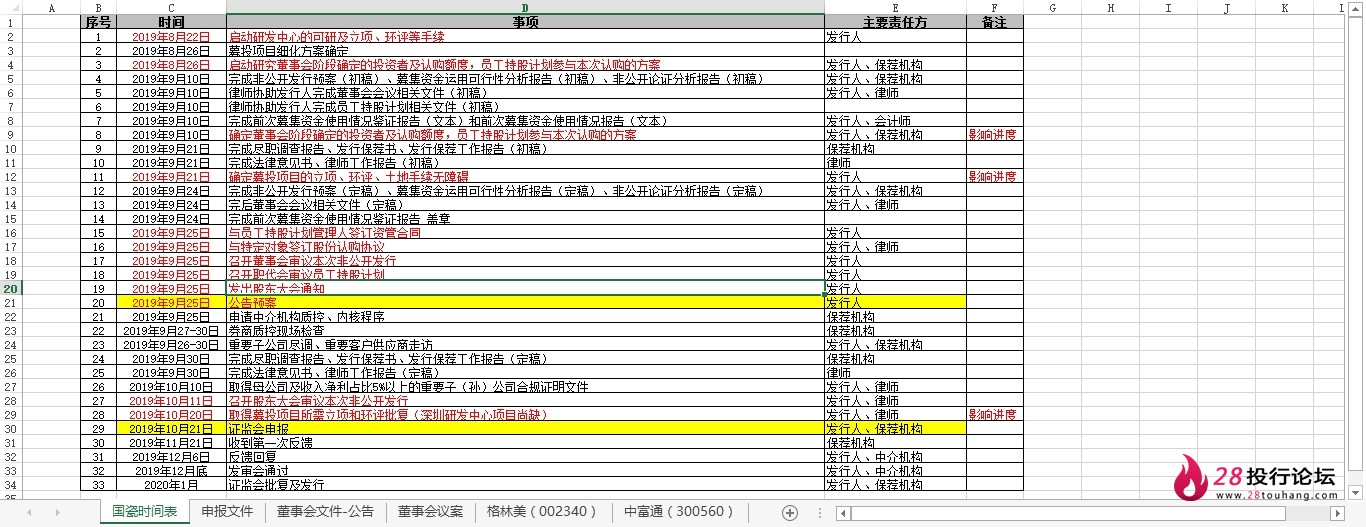Click the cell 募投项目细化方案确定
Image resolution: width=1366 pixels, height=527 pixels.
tap(525, 50)
